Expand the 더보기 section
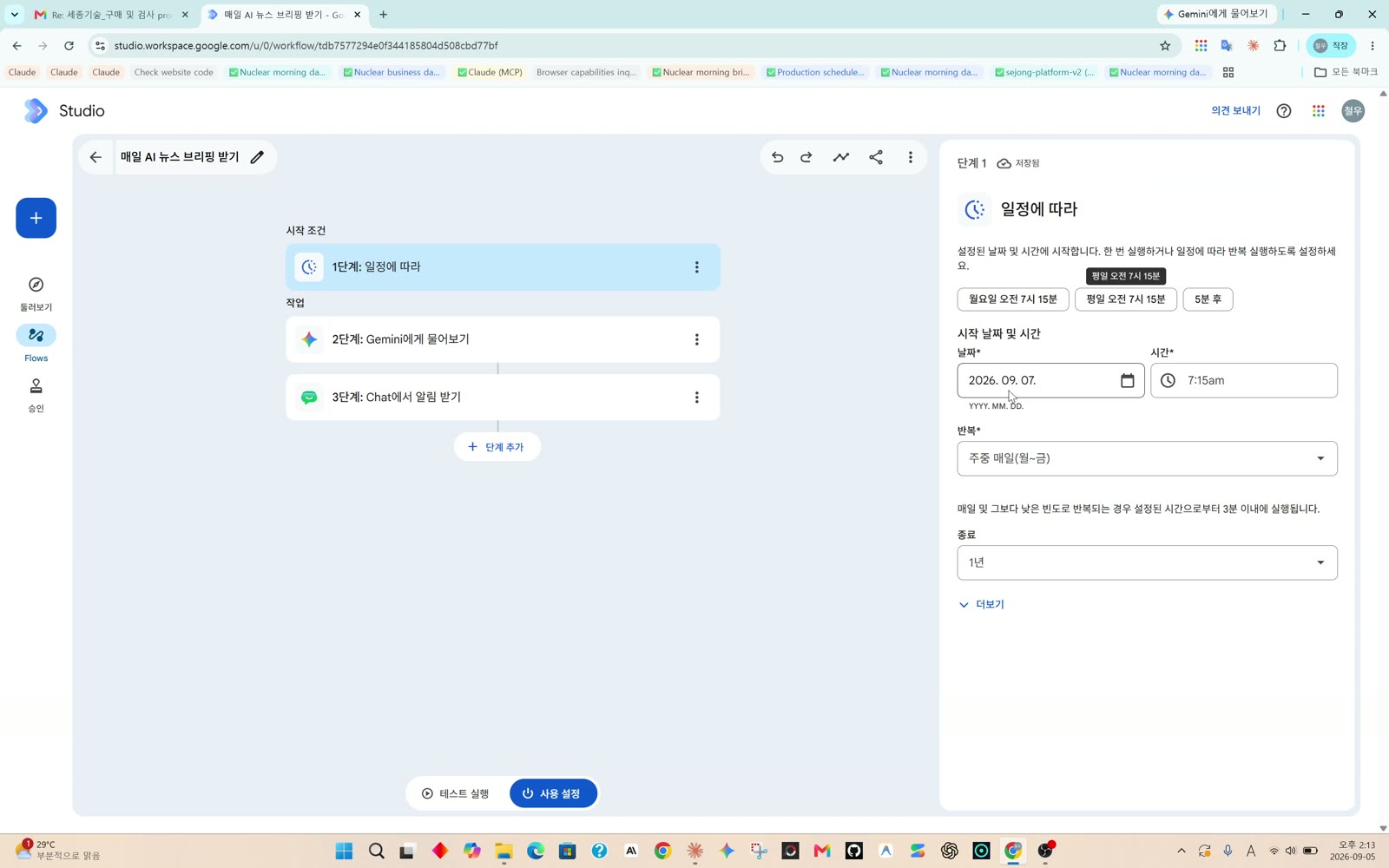1389x868 pixels. (981, 604)
